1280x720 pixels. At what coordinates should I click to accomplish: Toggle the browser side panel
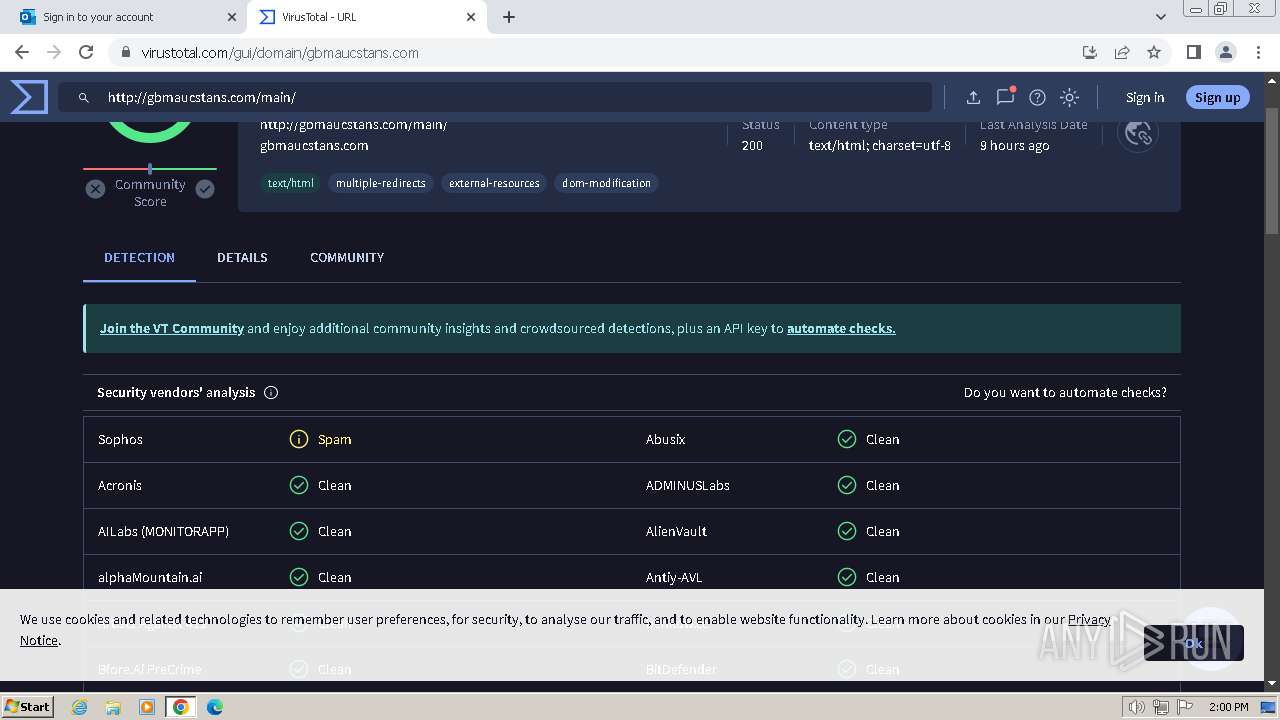click(1193, 52)
